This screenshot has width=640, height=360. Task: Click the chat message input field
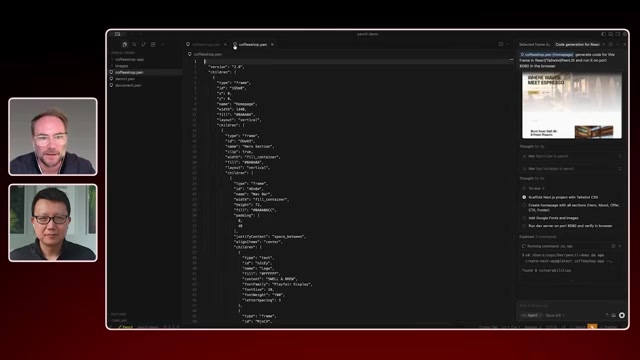click(571, 306)
